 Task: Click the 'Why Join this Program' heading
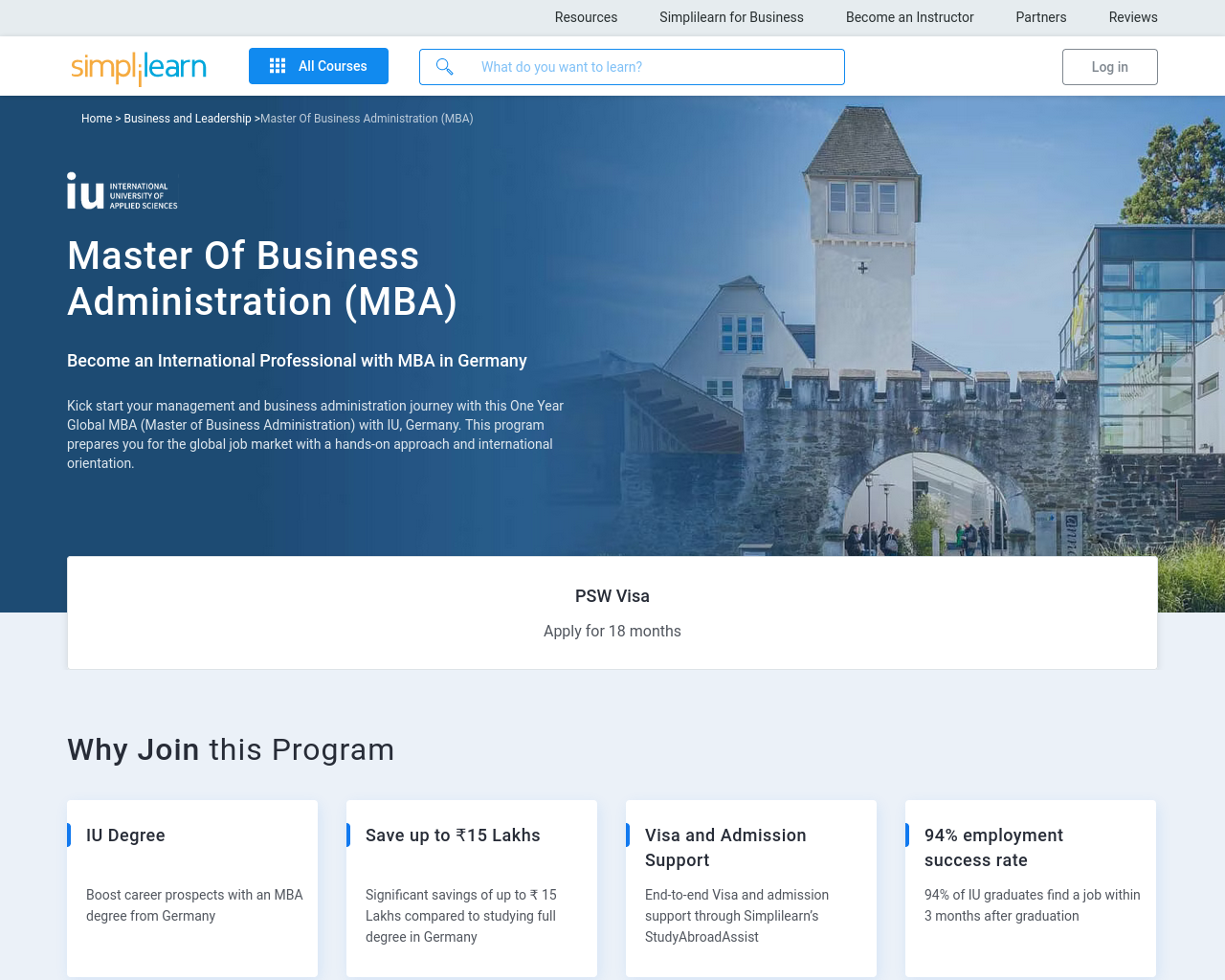coord(231,749)
